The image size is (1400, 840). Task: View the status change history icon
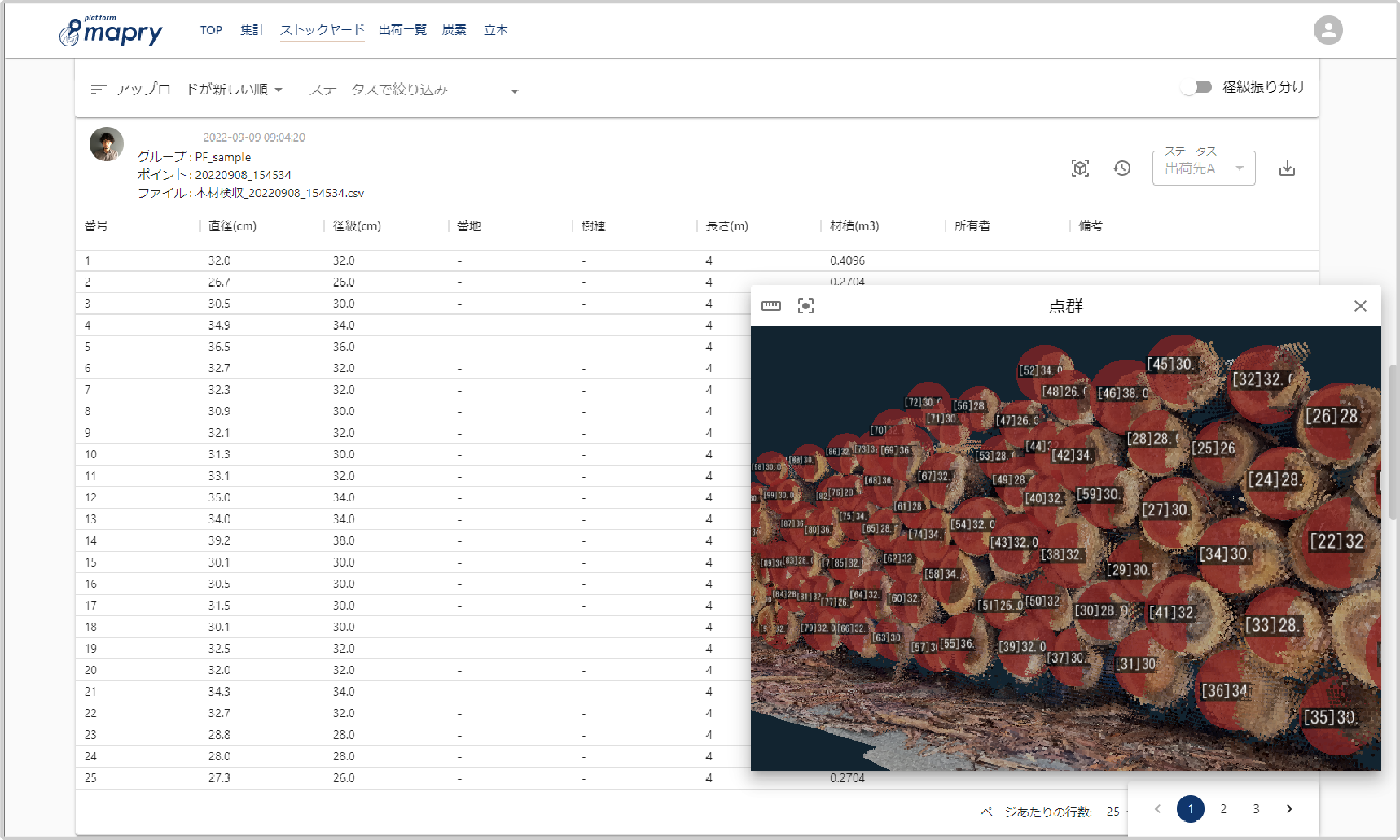click(1121, 168)
